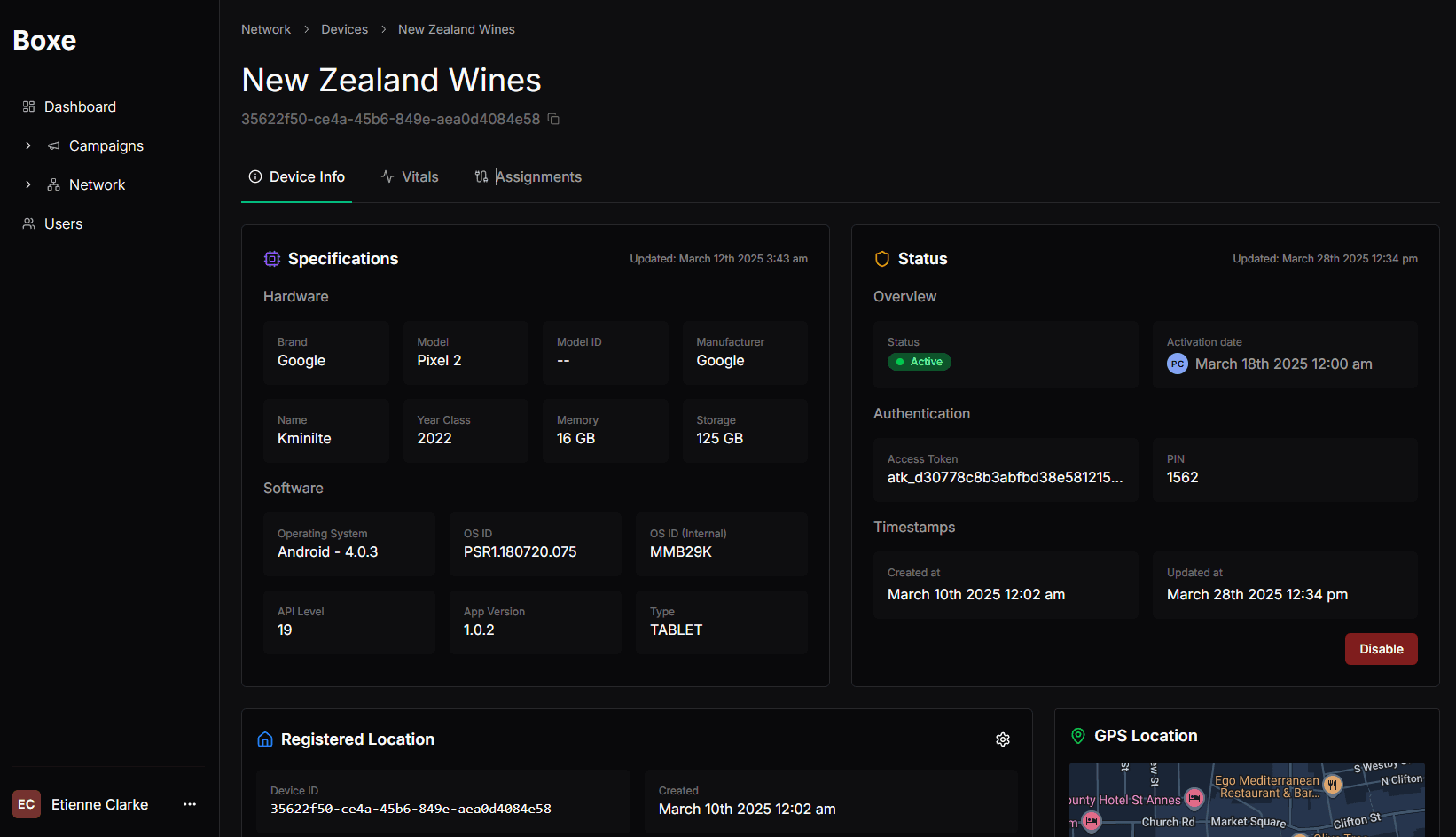Image resolution: width=1456 pixels, height=837 pixels.
Task: Open user options menu beside Etienne Clarke
Action: coord(190,804)
